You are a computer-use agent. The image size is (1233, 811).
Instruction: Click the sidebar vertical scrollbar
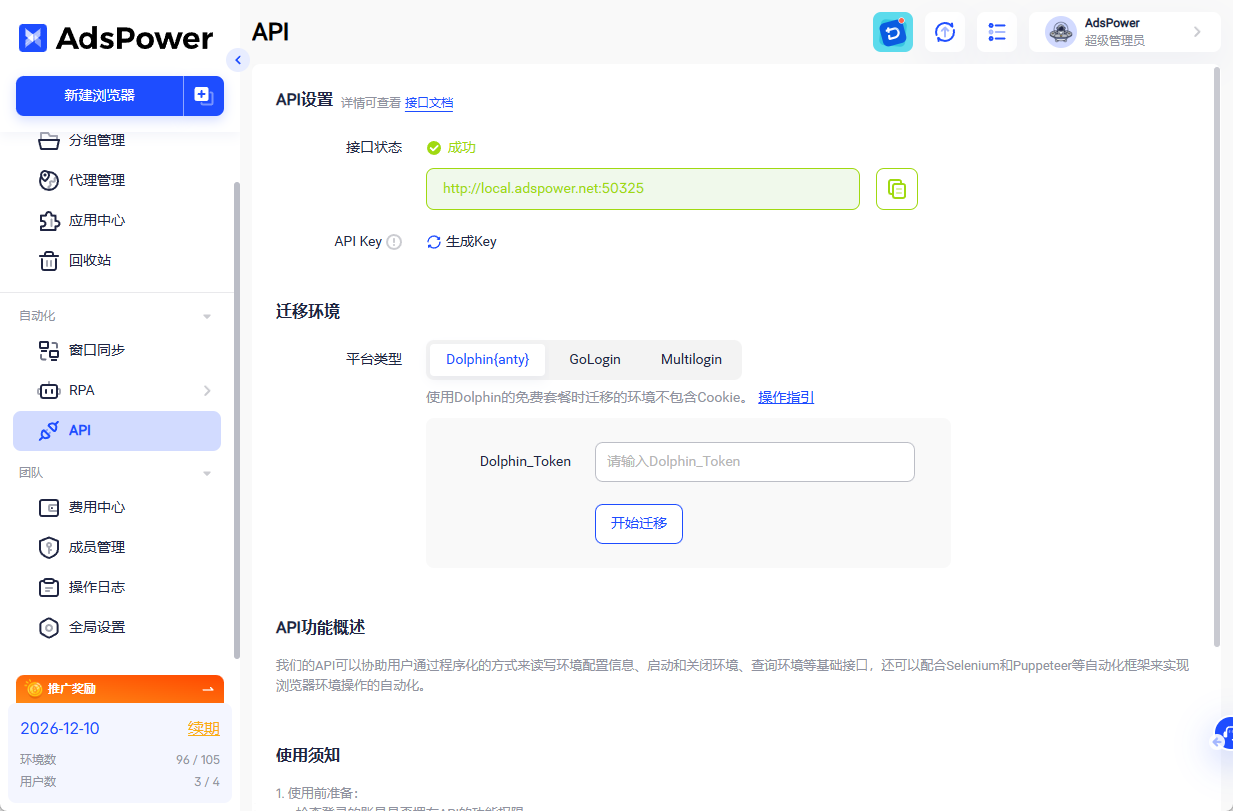237,420
